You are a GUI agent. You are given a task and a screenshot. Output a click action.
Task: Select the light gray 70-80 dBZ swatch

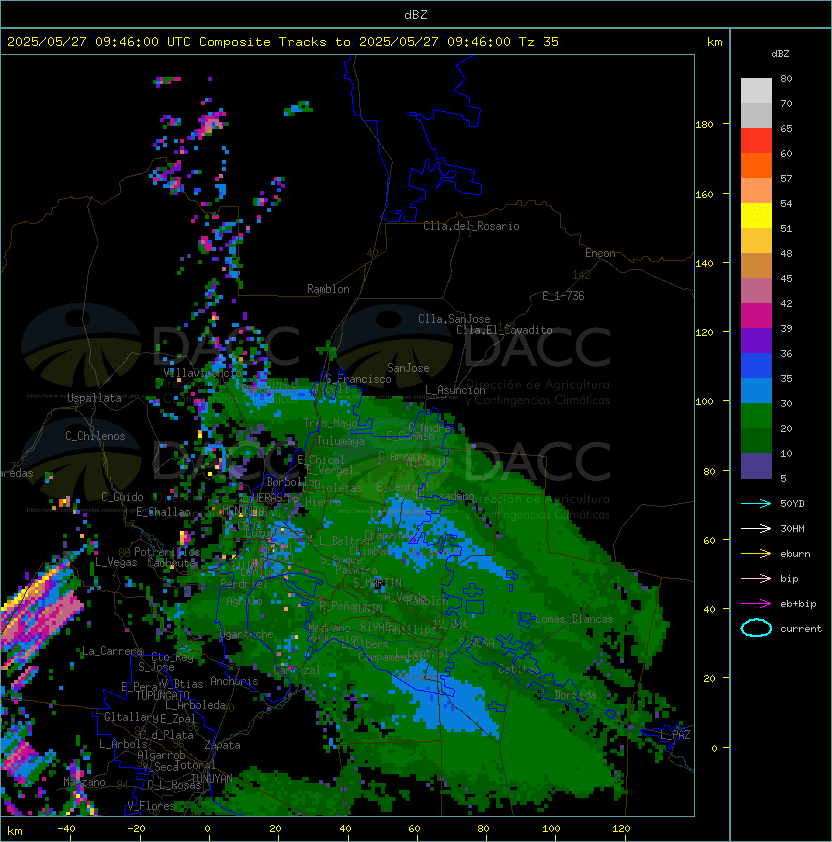pos(756,91)
